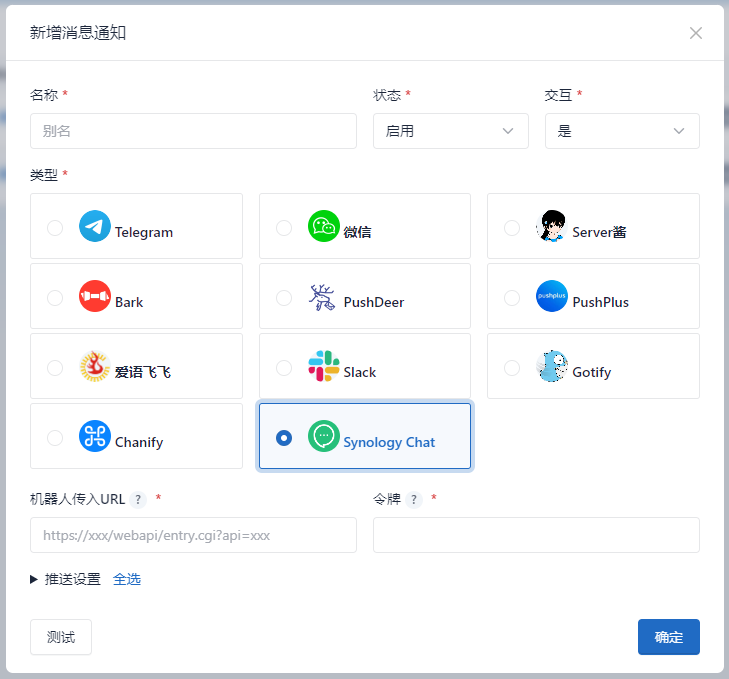
Task: Click the PushDeer label text
Action: [374, 302]
